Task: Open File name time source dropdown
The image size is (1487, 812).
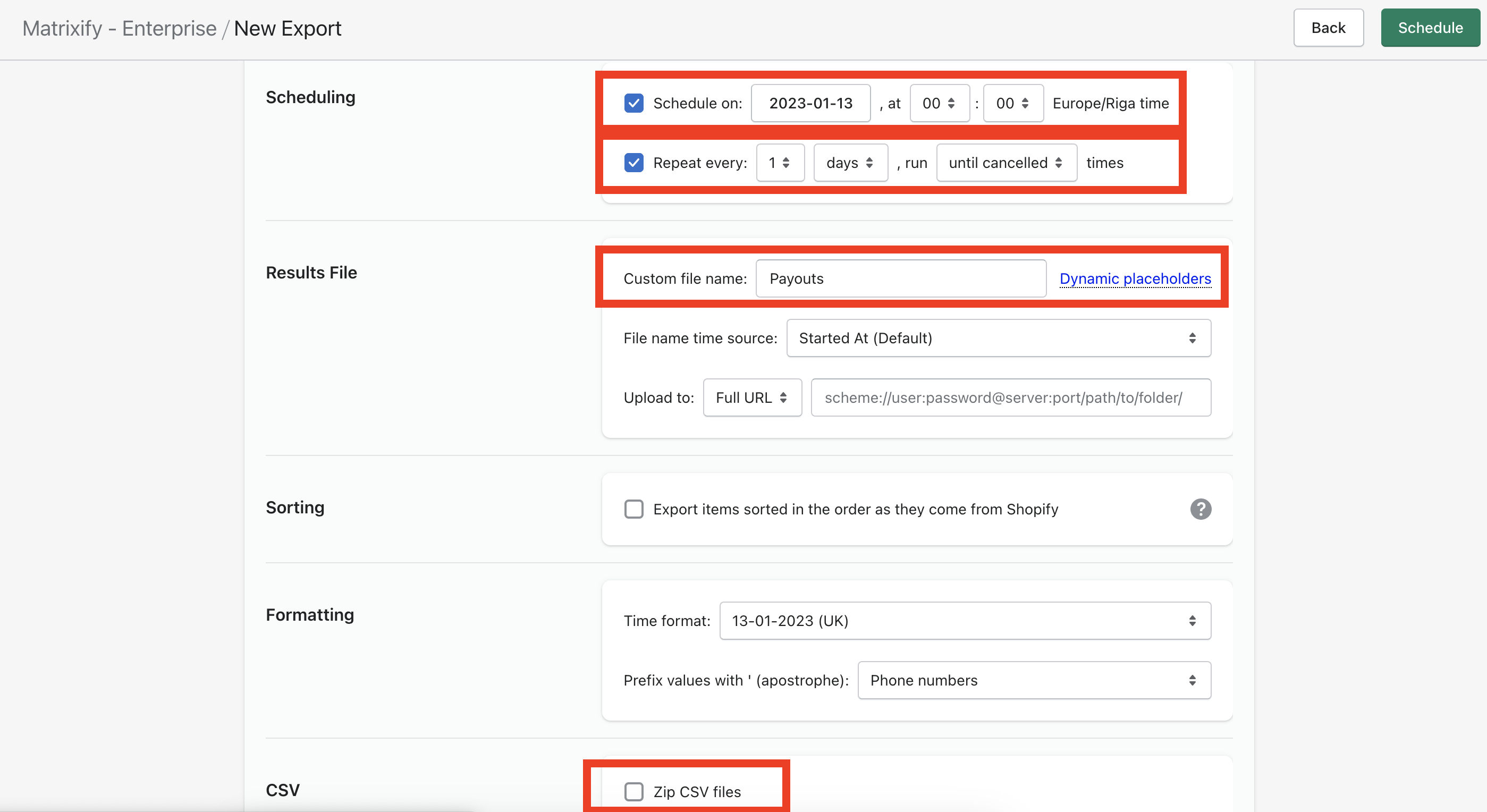Action: [998, 338]
